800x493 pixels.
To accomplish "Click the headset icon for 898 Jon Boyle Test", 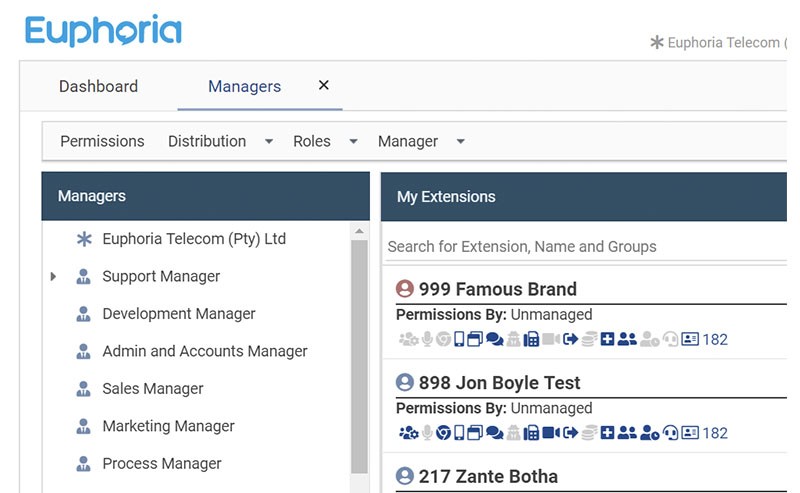I will pos(670,433).
